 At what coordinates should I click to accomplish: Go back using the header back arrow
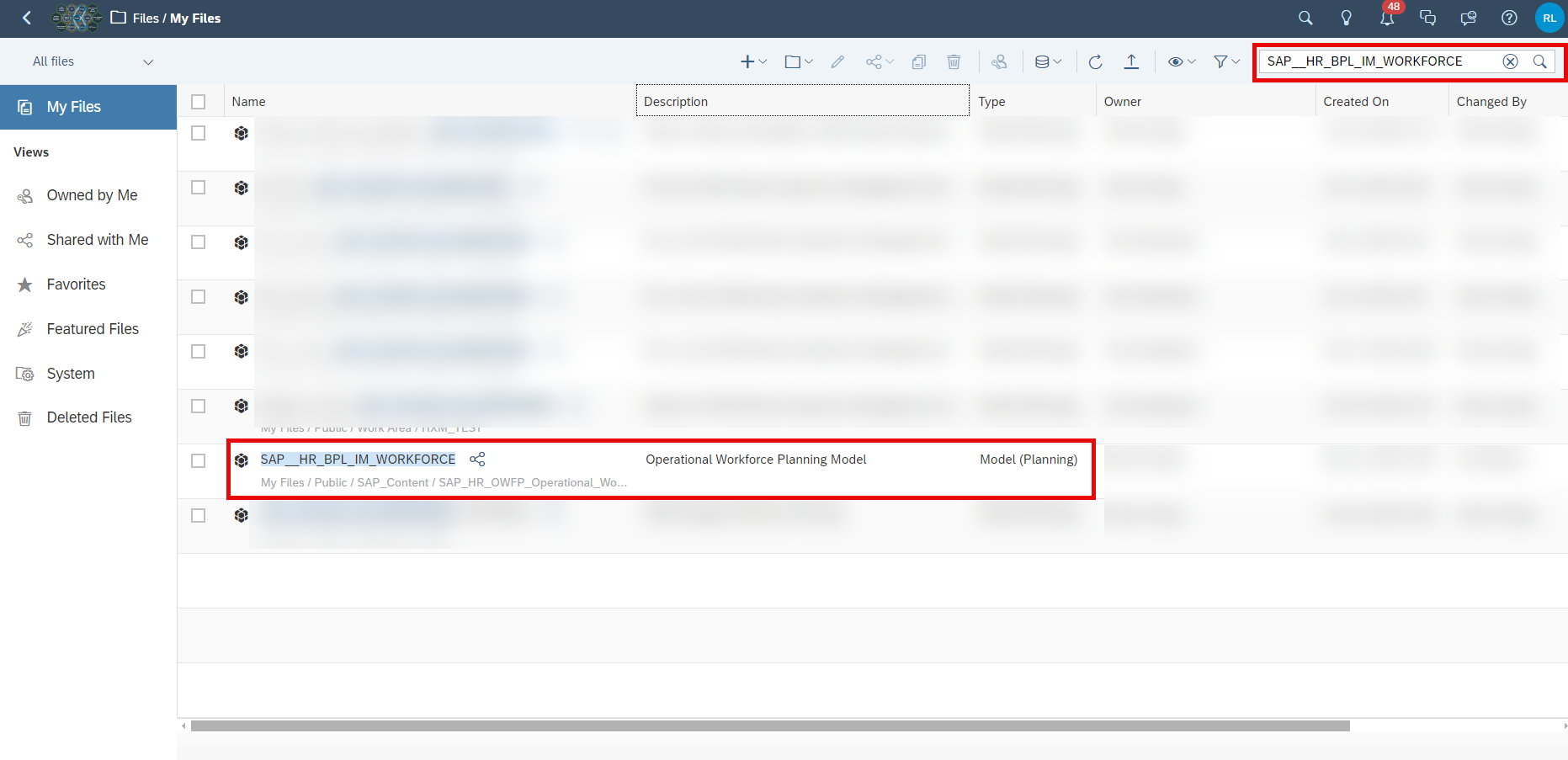[27, 18]
